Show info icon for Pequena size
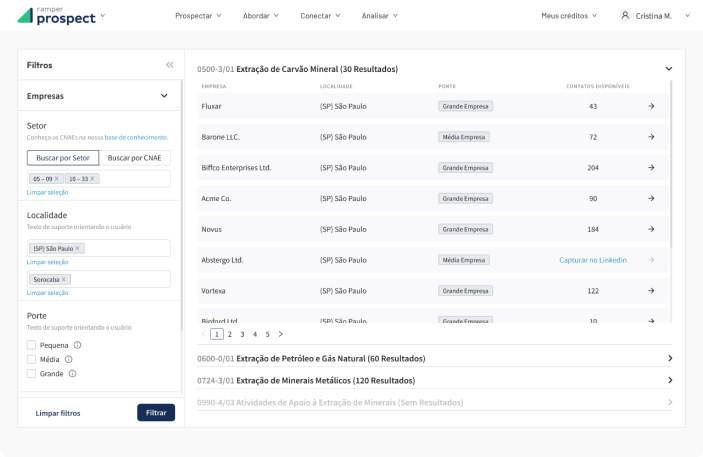This screenshot has height=457, width=703. point(77,345)
